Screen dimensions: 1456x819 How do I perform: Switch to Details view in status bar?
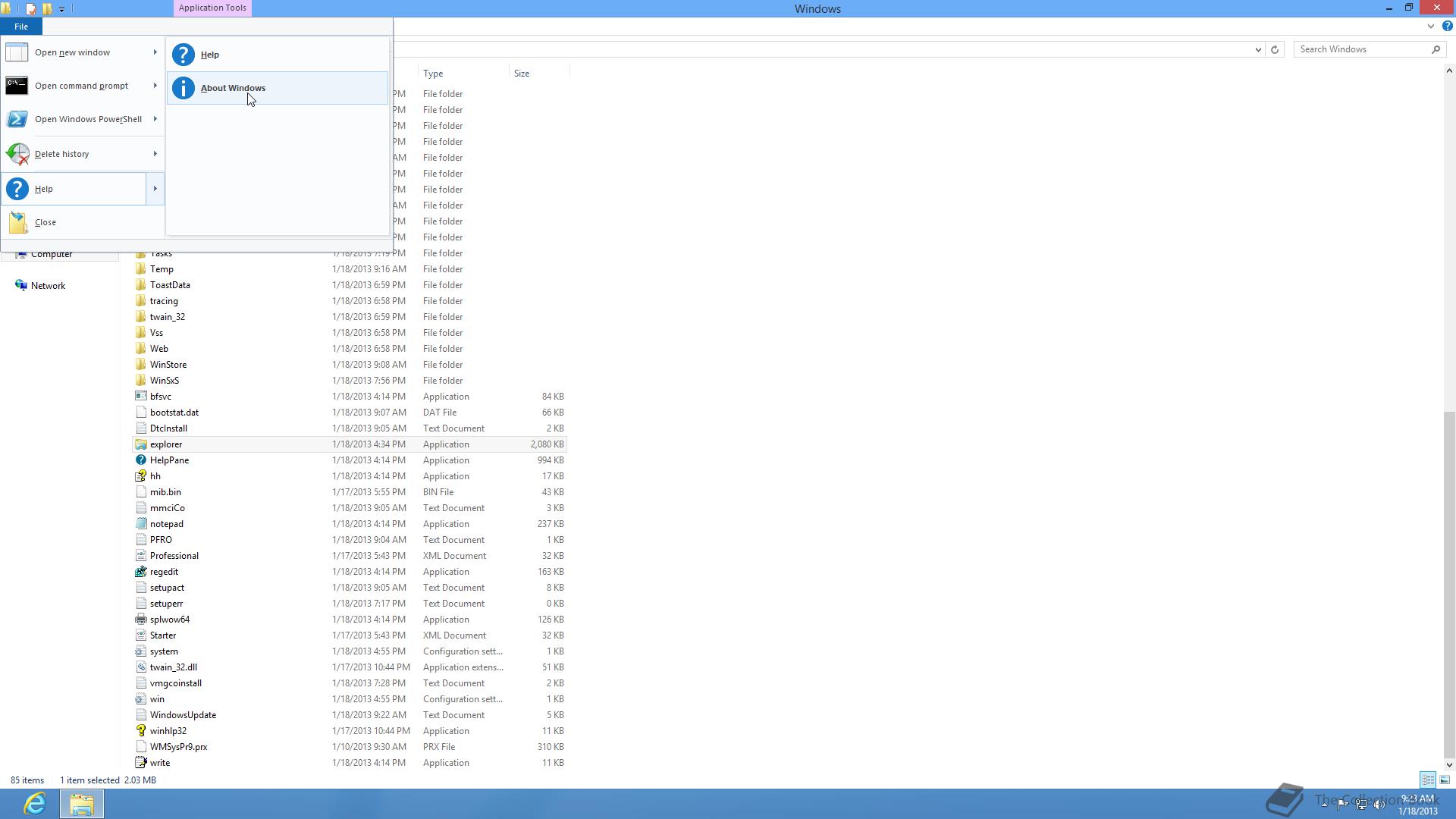pyautogui.click(x=1428, y=780)
